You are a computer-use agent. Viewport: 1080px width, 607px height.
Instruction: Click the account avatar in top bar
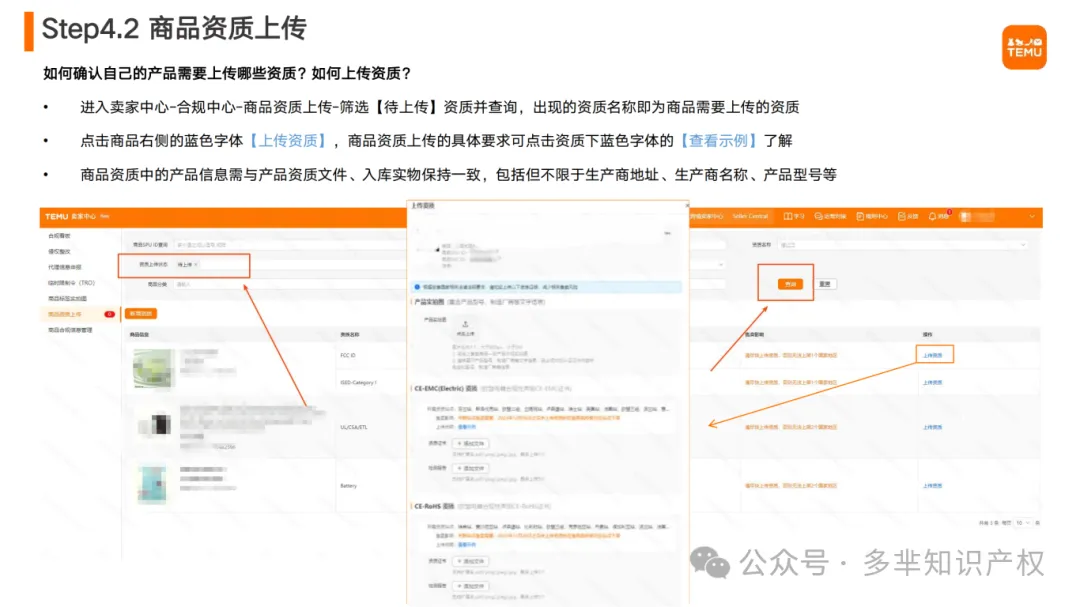tap(966, 216)
